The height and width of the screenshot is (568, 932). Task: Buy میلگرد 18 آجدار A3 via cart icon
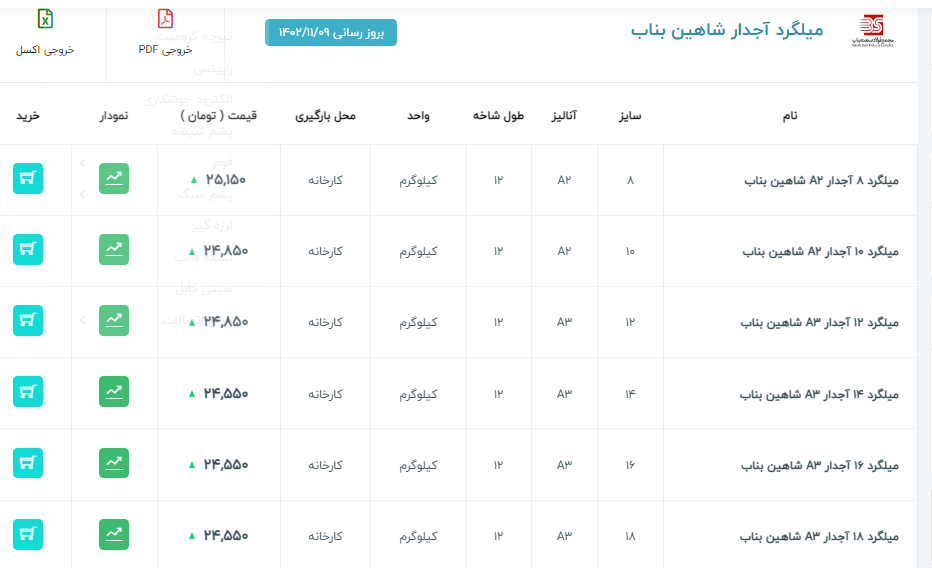(x=28, y=534)
